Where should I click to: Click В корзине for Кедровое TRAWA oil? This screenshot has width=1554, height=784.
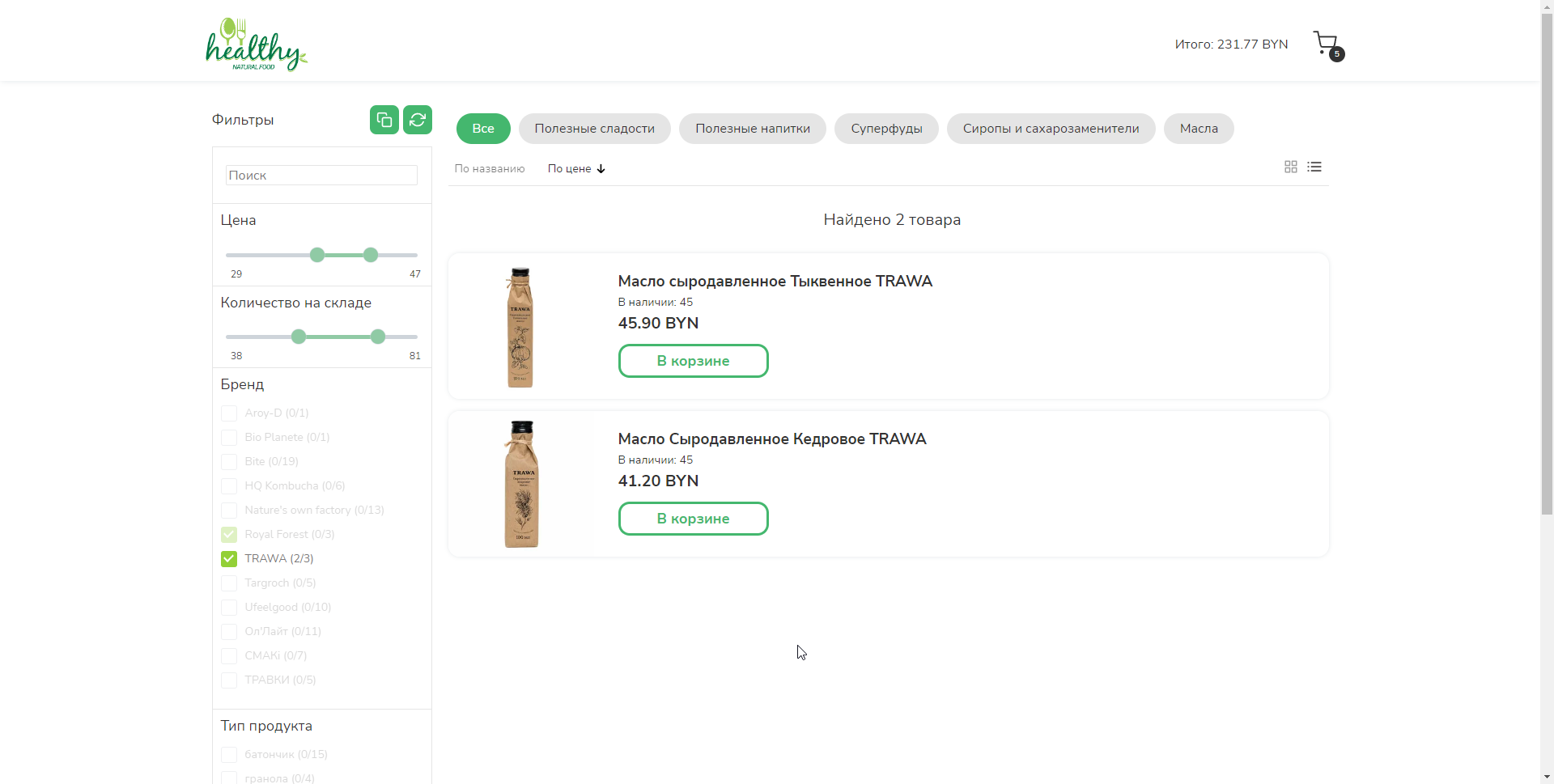694,519
